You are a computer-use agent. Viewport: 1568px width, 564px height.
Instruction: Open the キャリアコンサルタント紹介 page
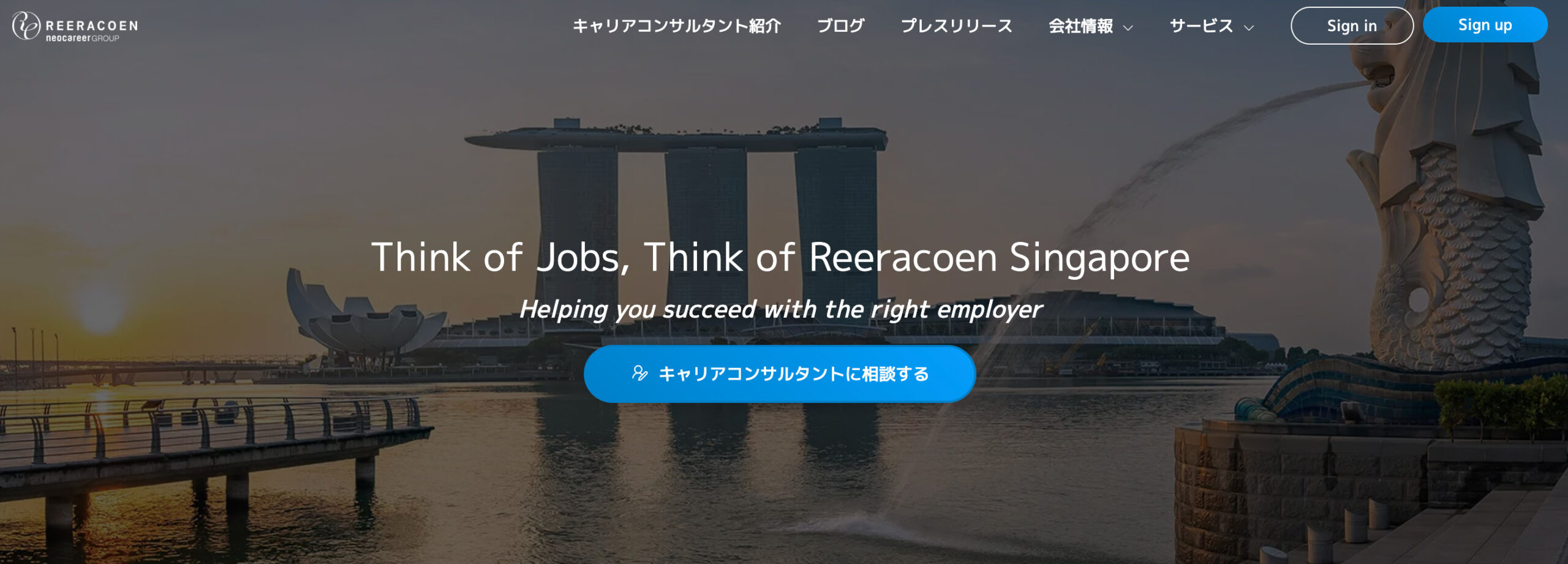(x=677, y=26)
